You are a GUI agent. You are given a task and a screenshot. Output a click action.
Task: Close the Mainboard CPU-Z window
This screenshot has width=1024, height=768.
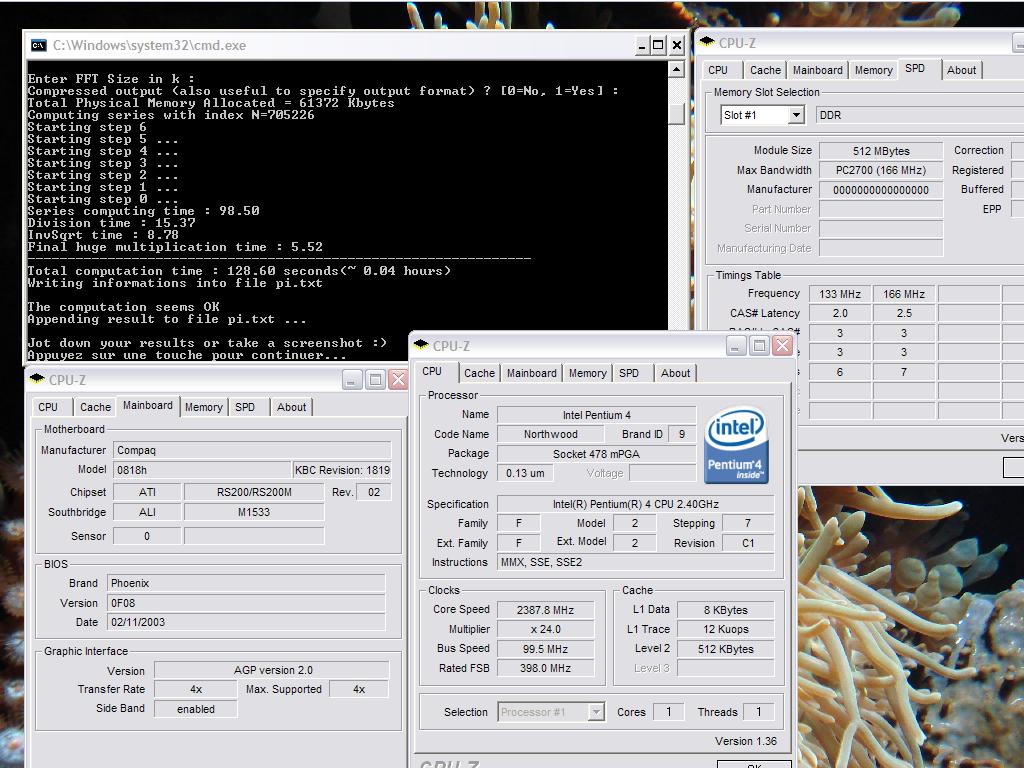click(x=398, y=379)
